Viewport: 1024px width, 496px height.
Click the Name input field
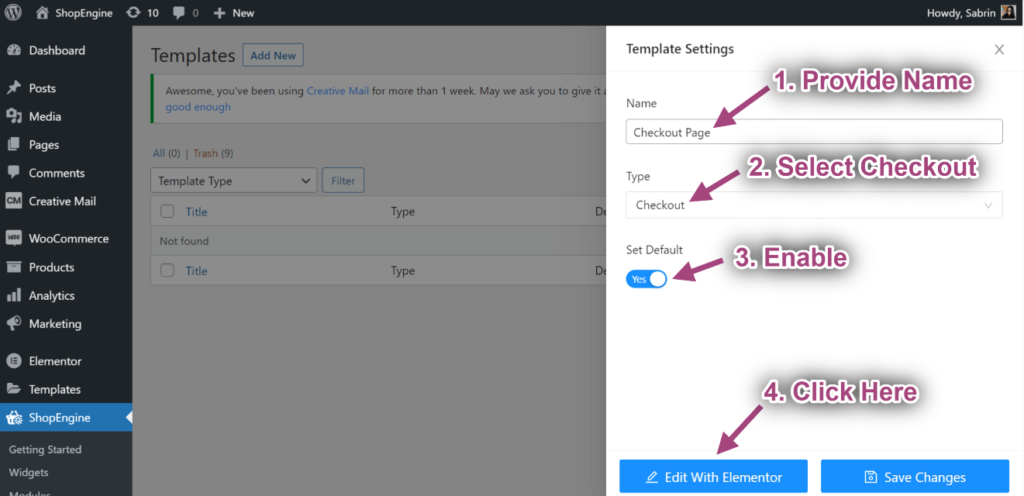click(814, 132)
